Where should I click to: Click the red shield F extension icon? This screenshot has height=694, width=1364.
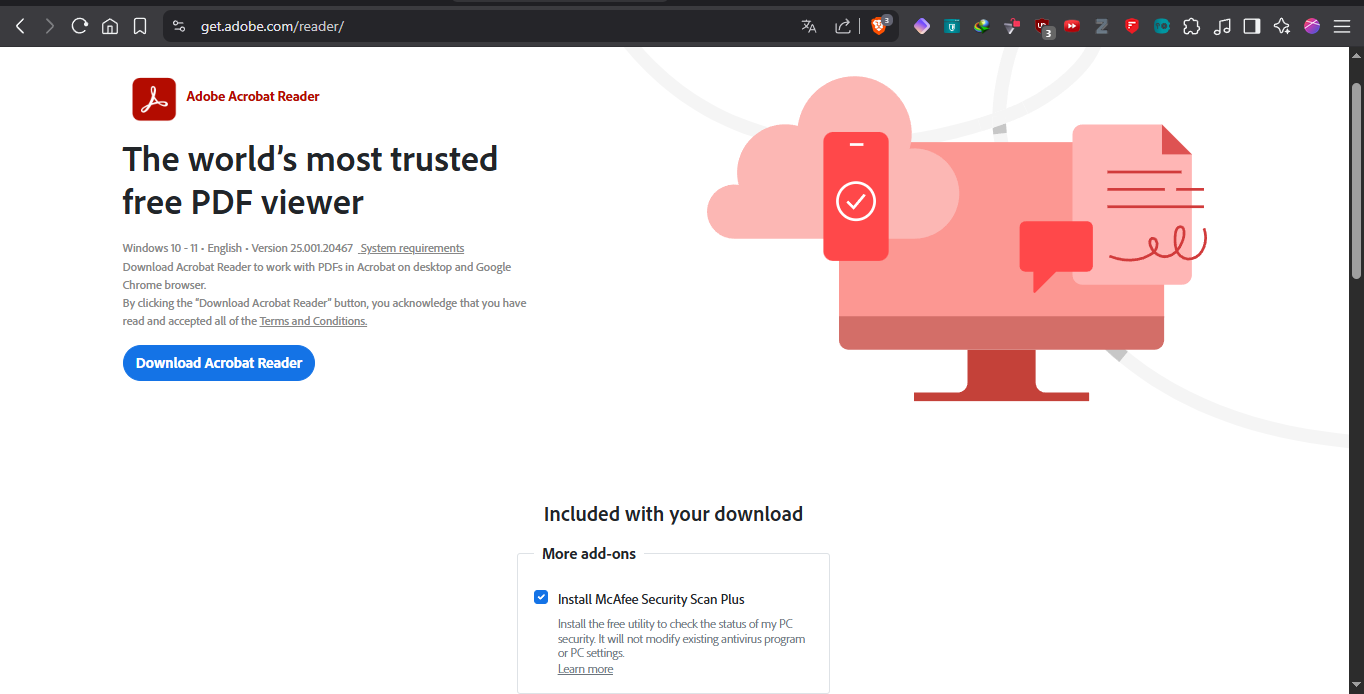(1132, 26)
